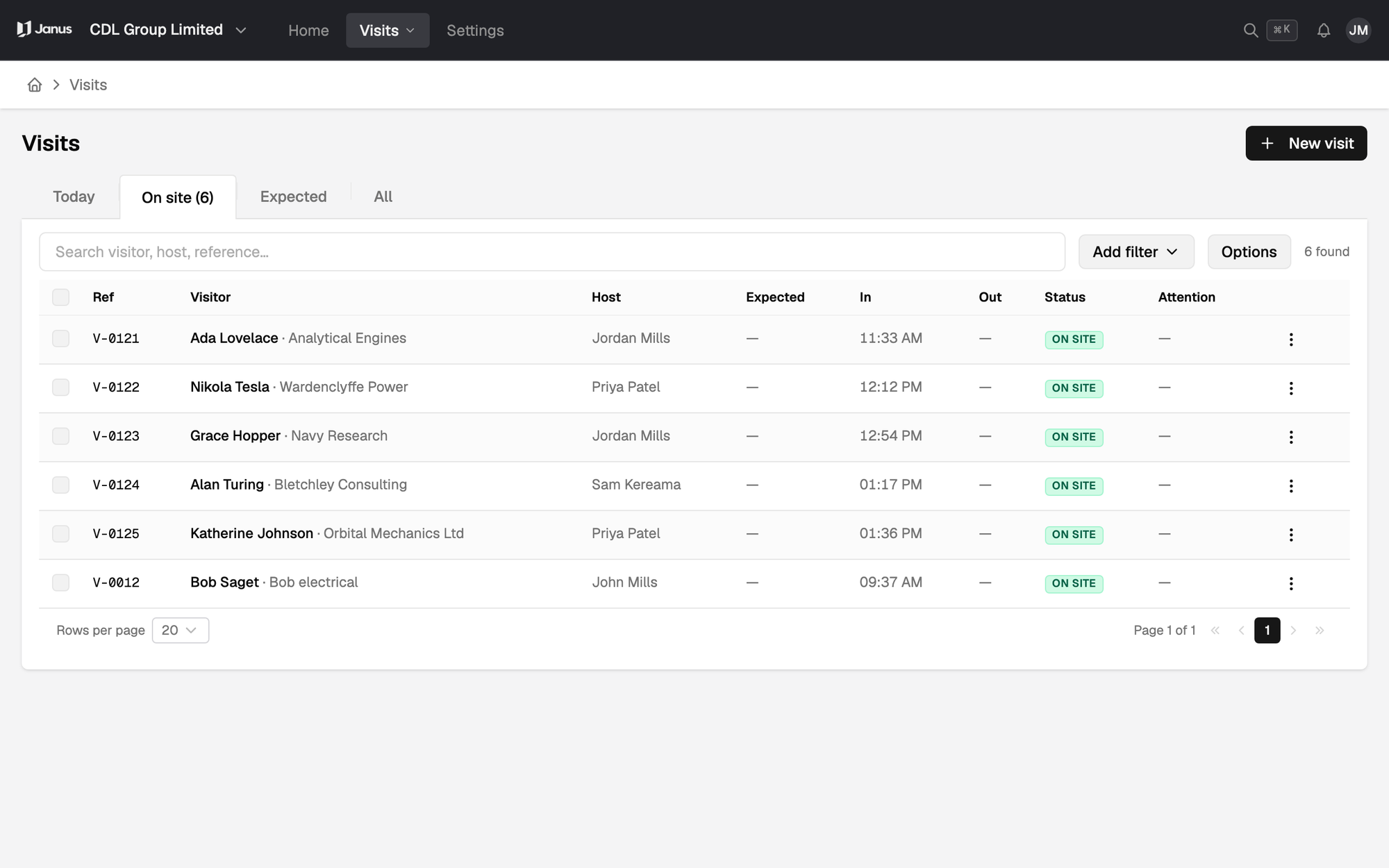Click the Janus logo
1389x868 pixels.
pyautogui.click(x=44, y=29)
